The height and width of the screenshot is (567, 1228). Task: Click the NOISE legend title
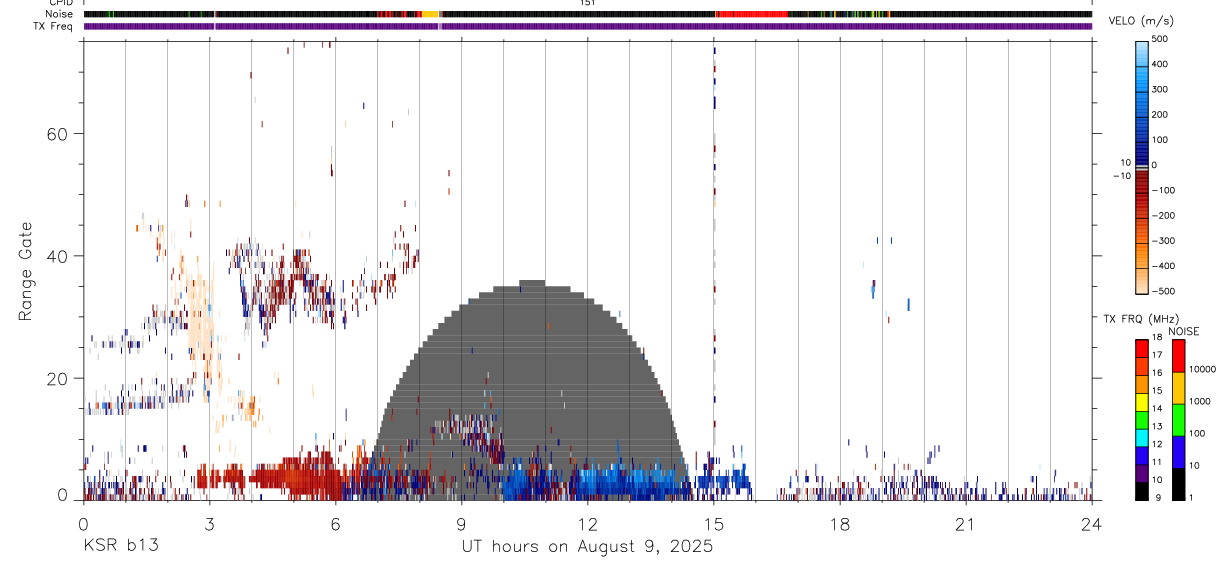[1184, 331]
